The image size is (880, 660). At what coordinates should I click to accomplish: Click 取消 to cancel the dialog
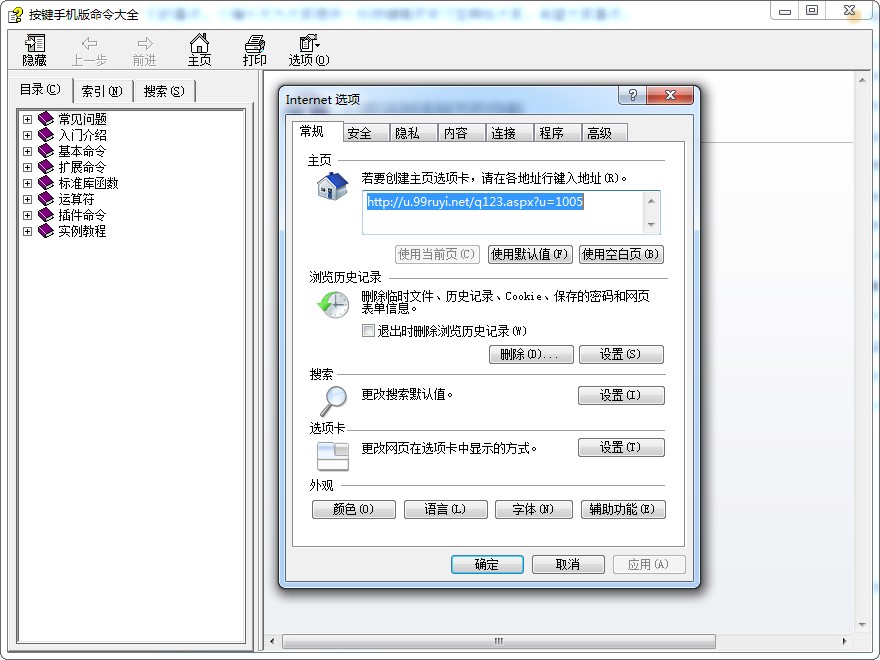tap(568, 564)
